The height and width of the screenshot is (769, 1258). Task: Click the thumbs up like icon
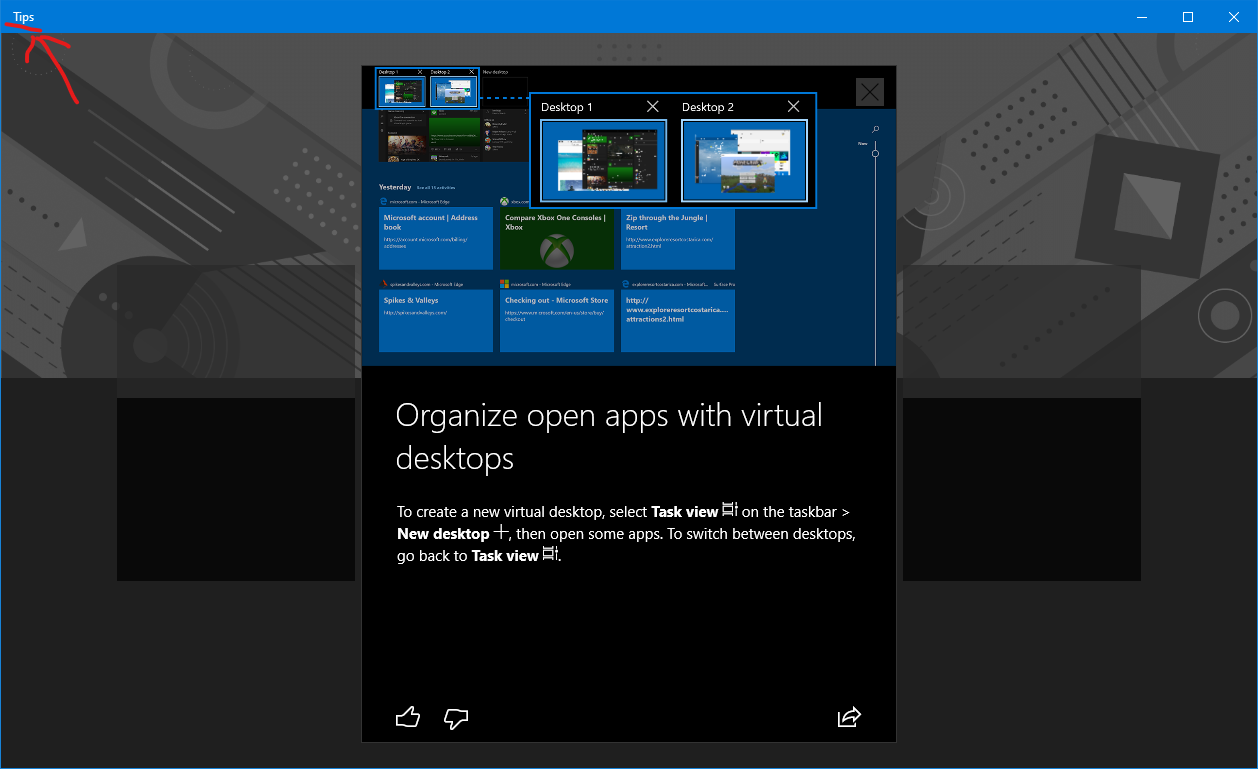point(408,717)
